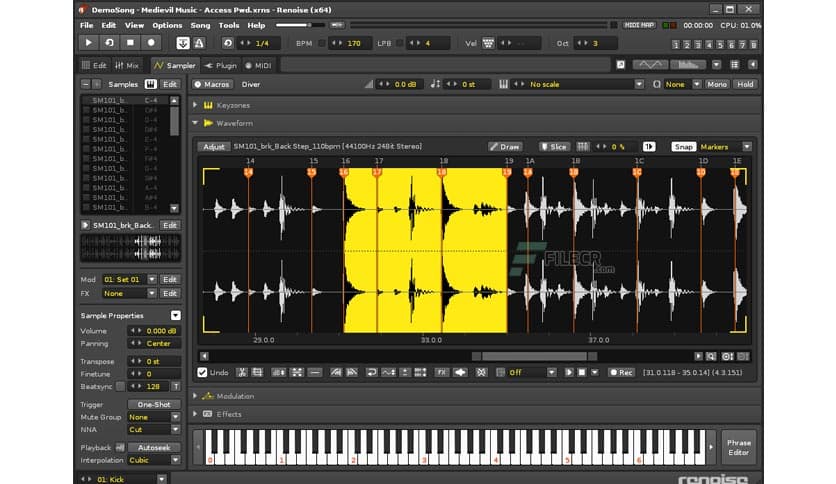Expand the Modulation section
The width and height of the screenshot is (836, 484).
(195, 396)
